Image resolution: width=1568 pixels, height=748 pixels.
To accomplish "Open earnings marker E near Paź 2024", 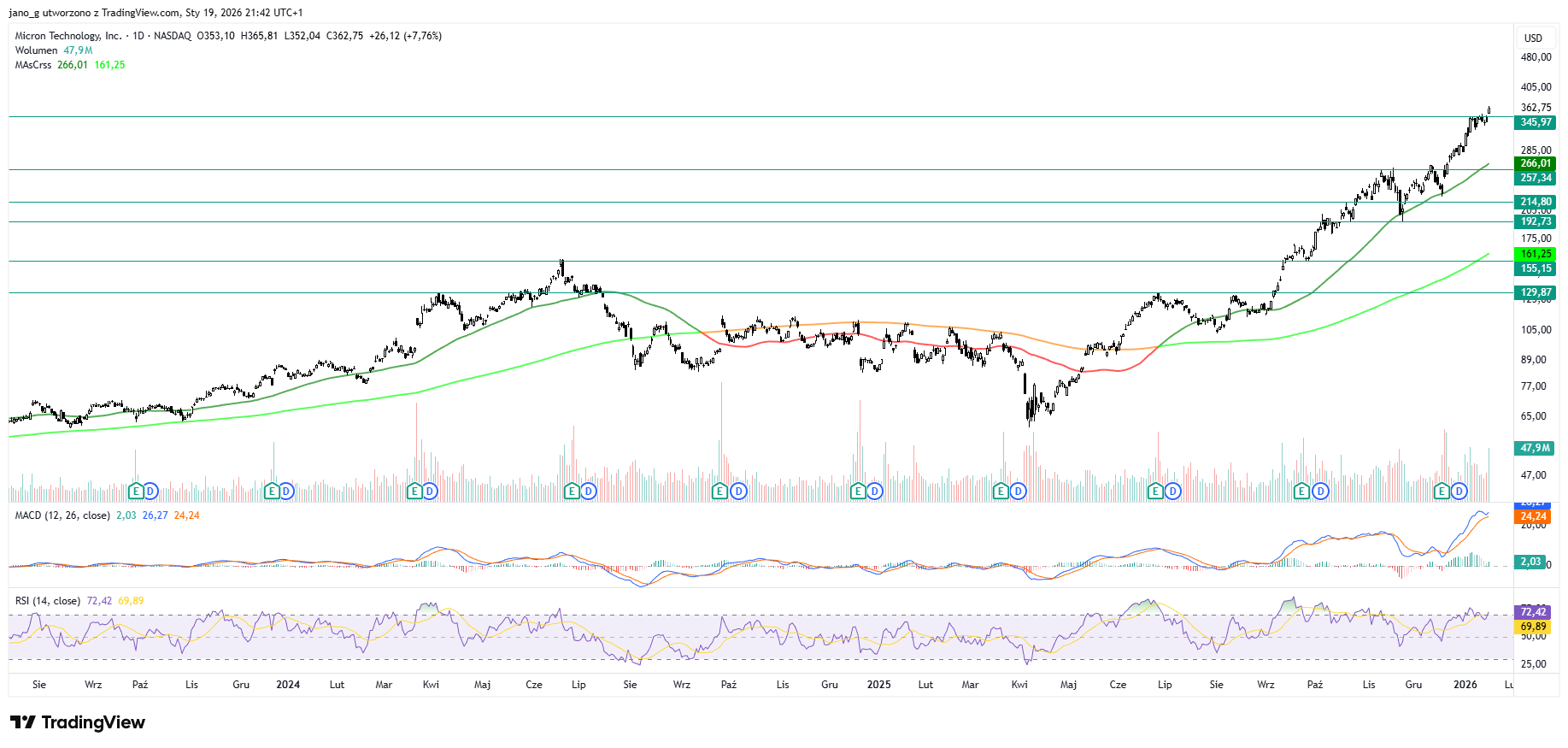I will click(x=720, y=491).
